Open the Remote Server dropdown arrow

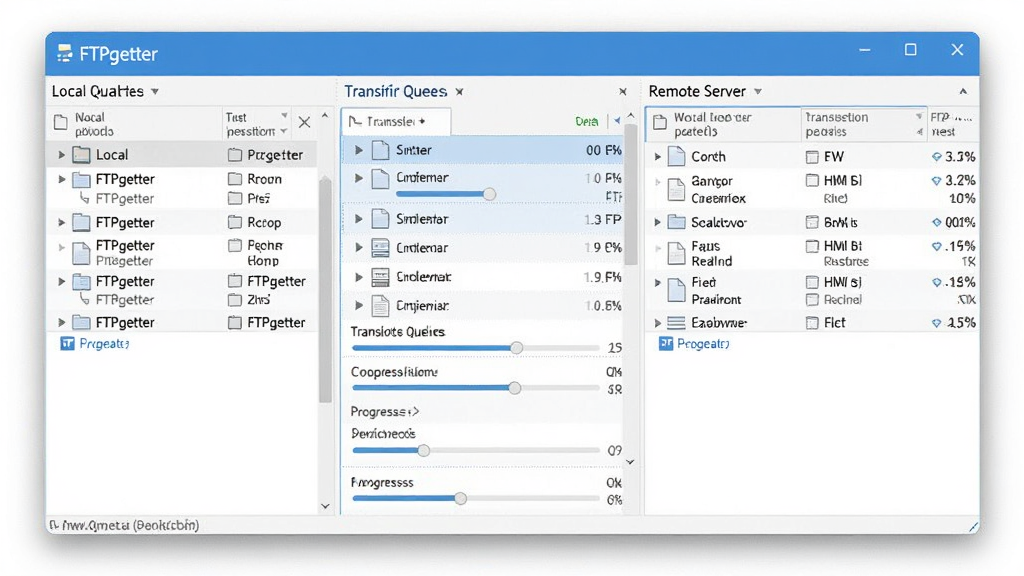(x=758, y=91)
